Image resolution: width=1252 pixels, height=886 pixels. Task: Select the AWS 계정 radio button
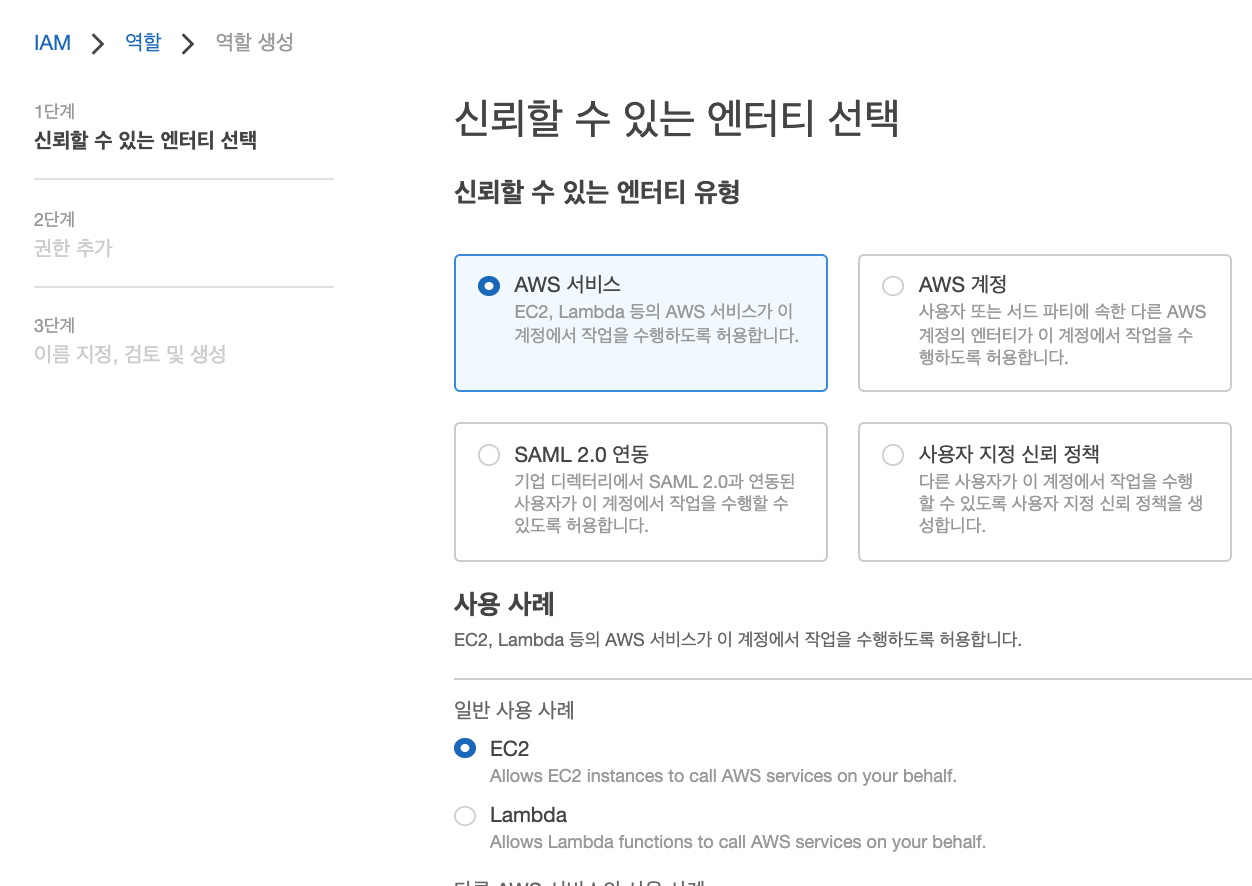[x=893, y=286]
